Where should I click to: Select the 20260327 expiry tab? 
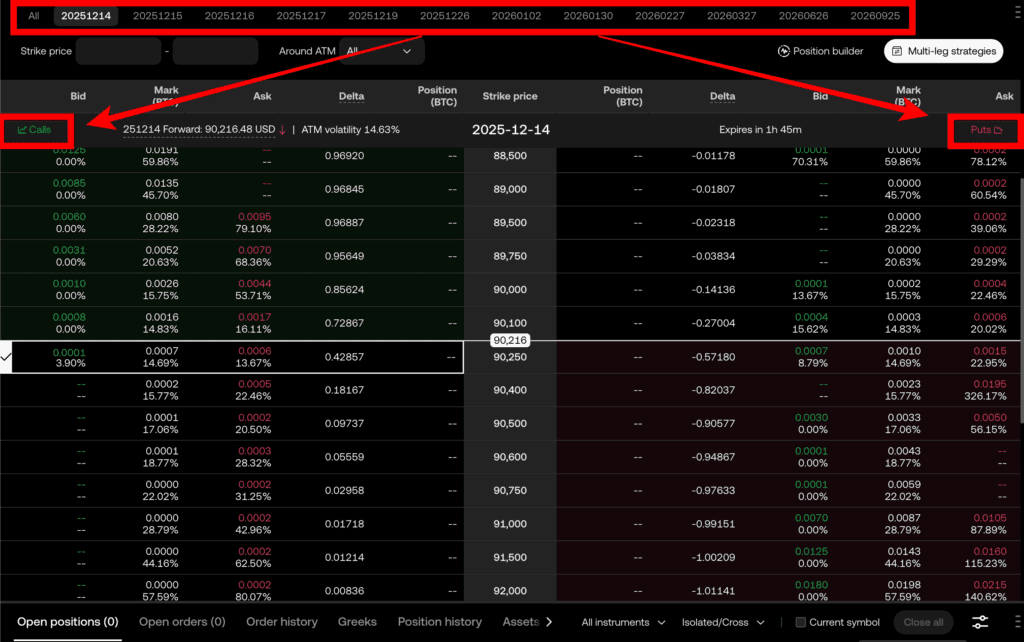(732, 16)
